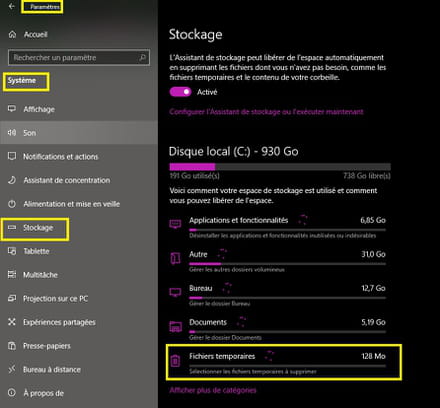Click the Rechercher un paramètre field
This screenshot has width=440, height=408.
point(79,58)
